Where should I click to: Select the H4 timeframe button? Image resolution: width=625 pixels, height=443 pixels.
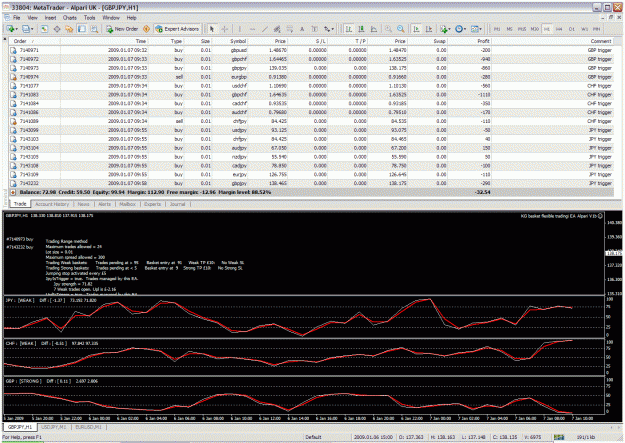pyautogui.click(x=559, y=29)
